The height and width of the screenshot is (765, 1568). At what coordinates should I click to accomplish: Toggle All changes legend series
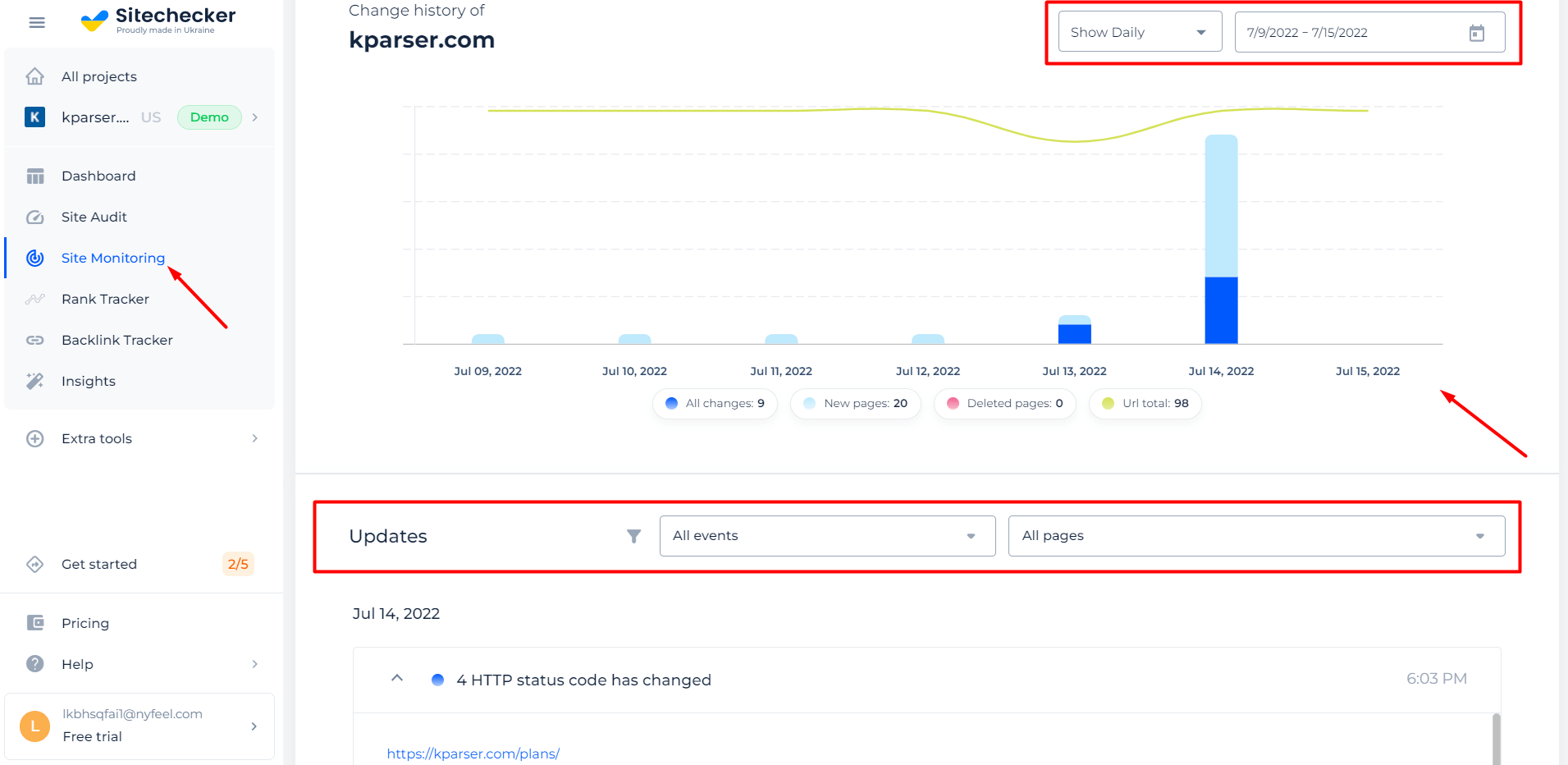(715, 403)
